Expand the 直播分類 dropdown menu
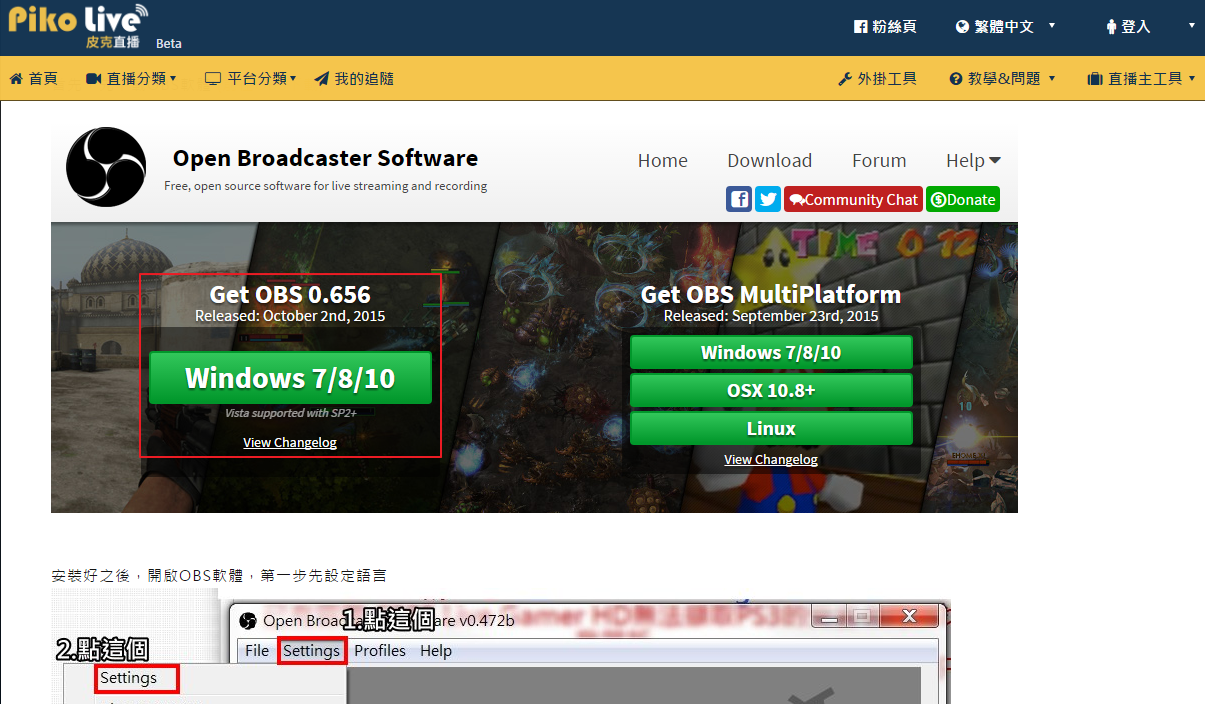 tap(131, 78)
